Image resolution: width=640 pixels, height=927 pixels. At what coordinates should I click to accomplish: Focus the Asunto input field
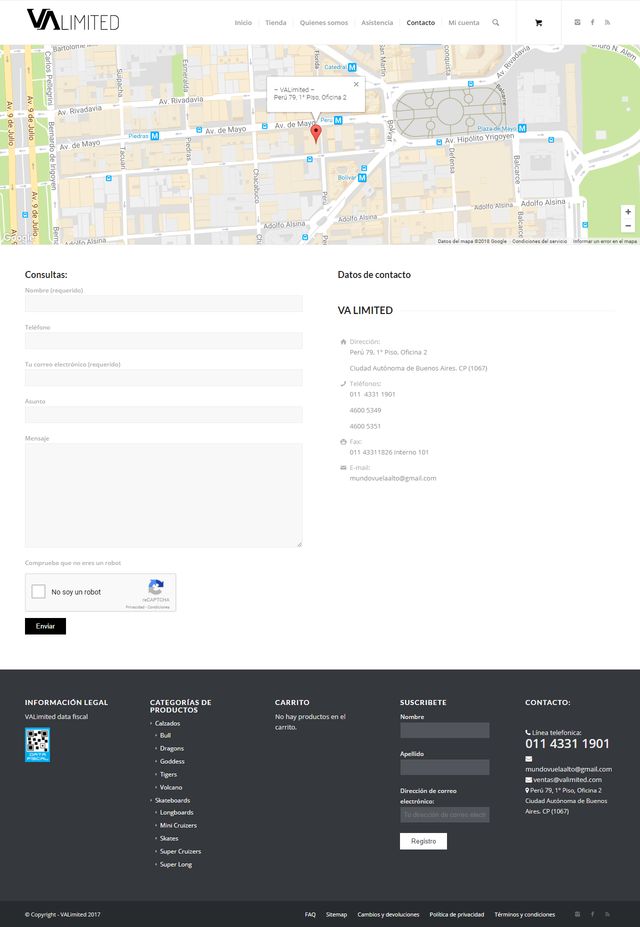click(164, 414)
